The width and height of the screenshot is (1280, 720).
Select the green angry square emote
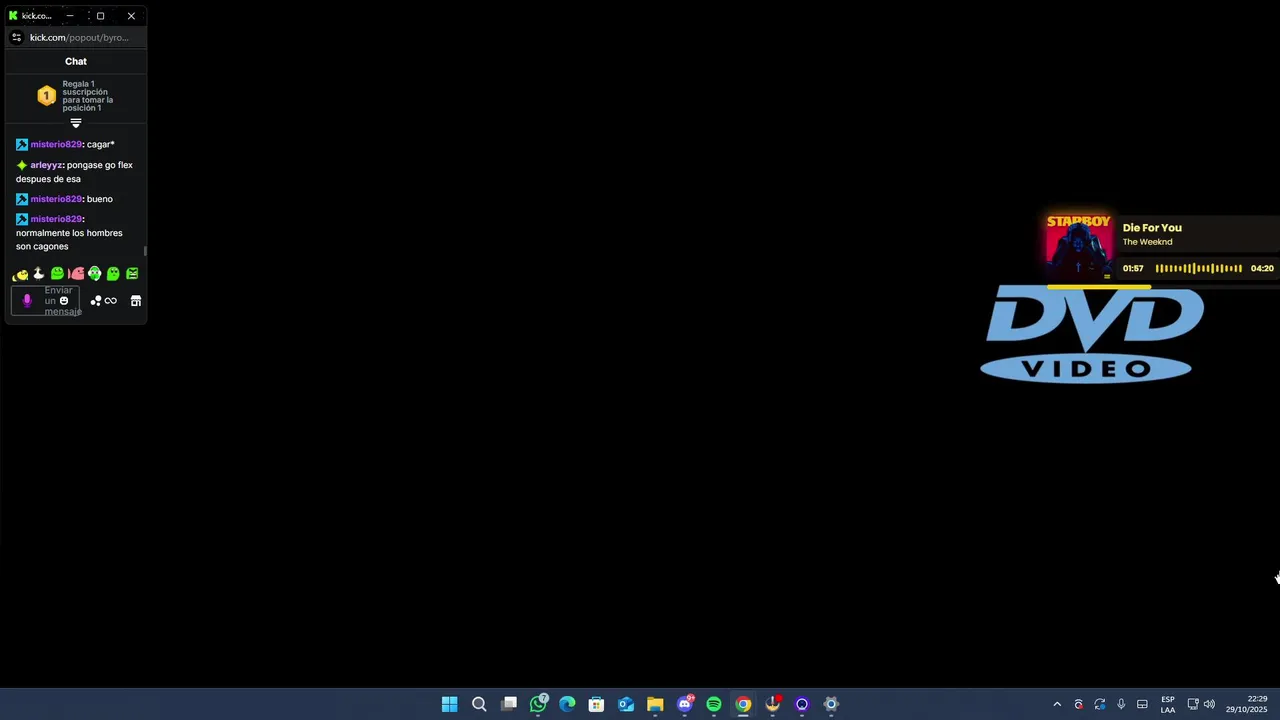132,274
